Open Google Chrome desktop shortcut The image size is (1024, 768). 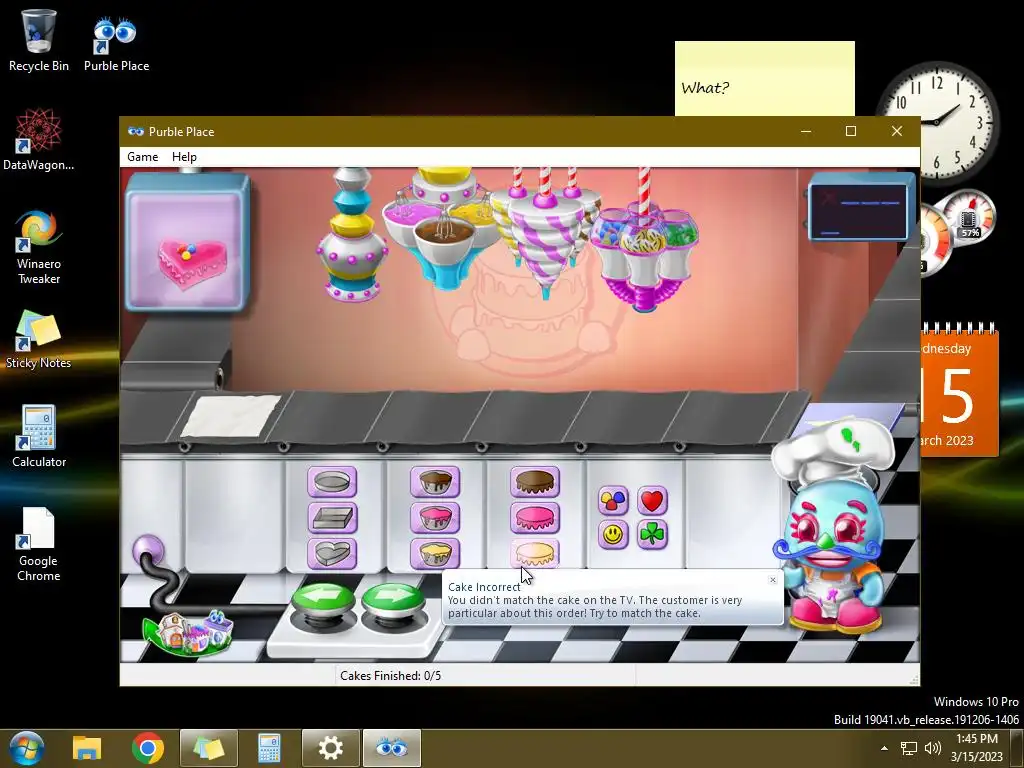[x=39, y=544]
